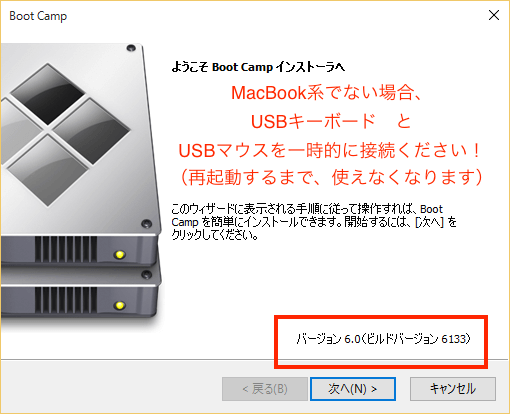Click the red USBマウスを一時的に接続ください text
Viewport: 510px width, 414px height.
point(329,150)
